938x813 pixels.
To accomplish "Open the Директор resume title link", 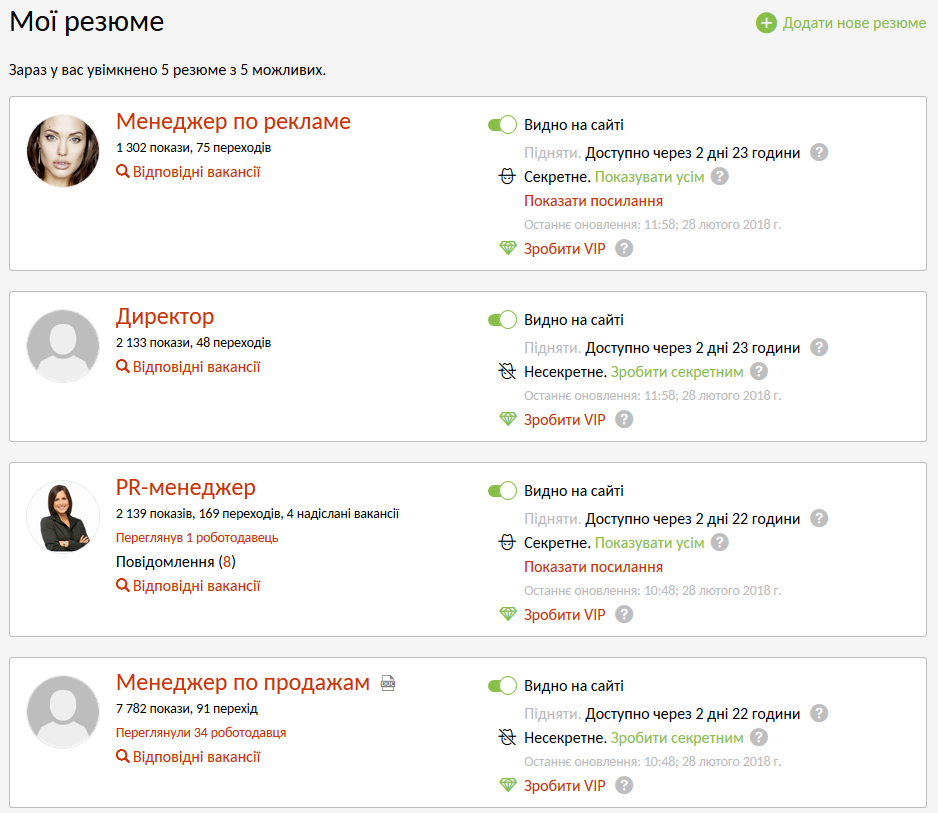I will point(165,317).
